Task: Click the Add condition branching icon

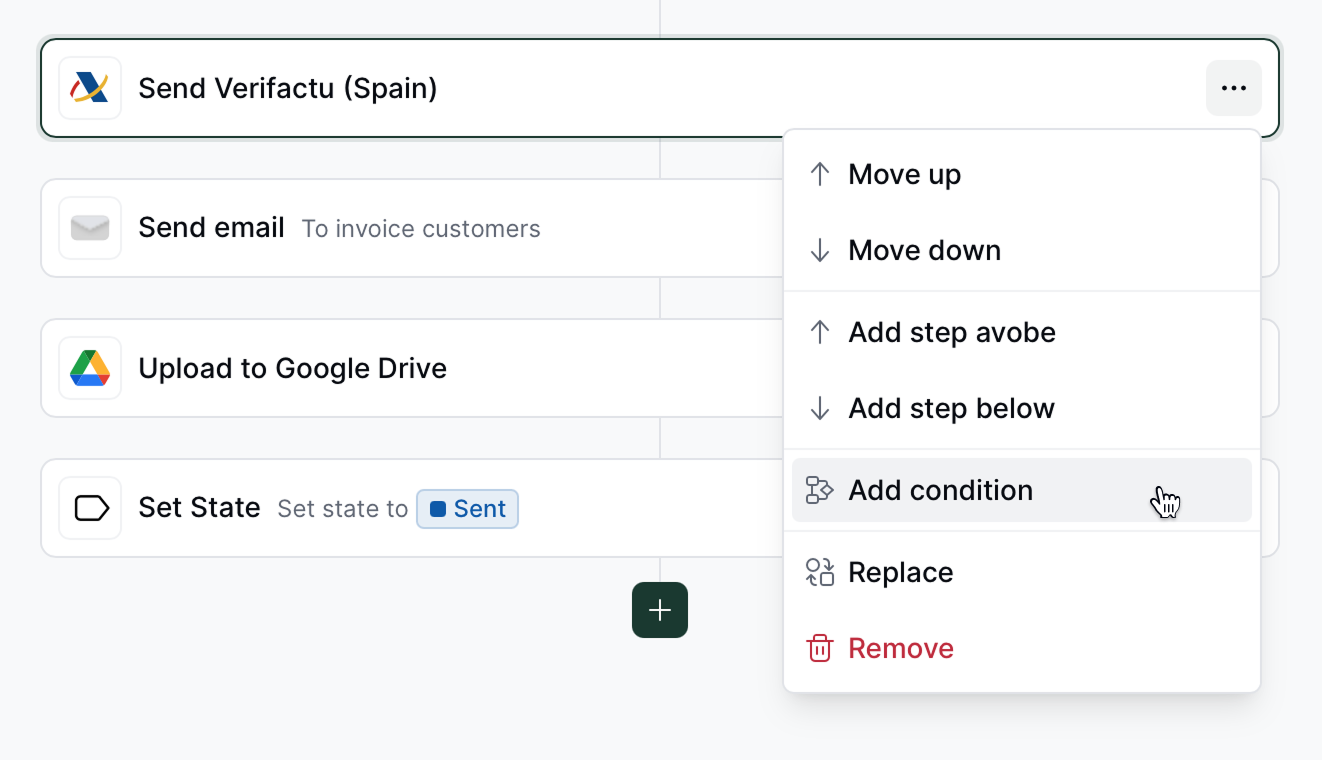Action: click(x=820, y=490)
